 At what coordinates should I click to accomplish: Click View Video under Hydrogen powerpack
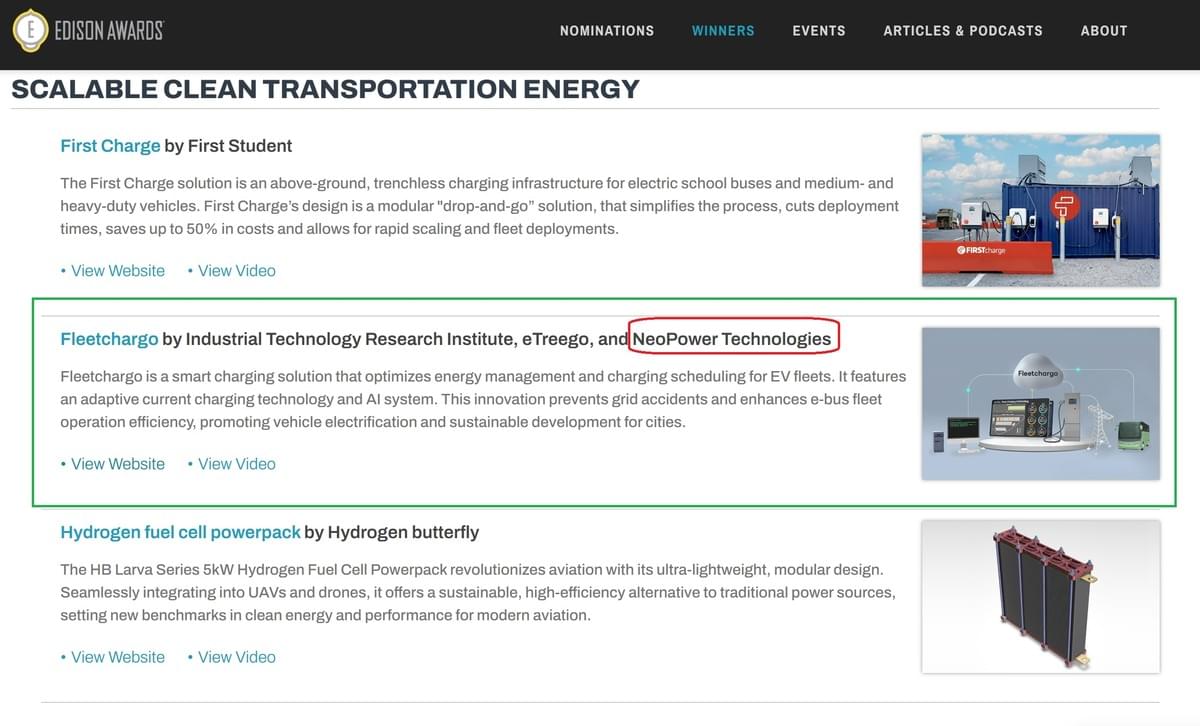click(x=236, y=657)
